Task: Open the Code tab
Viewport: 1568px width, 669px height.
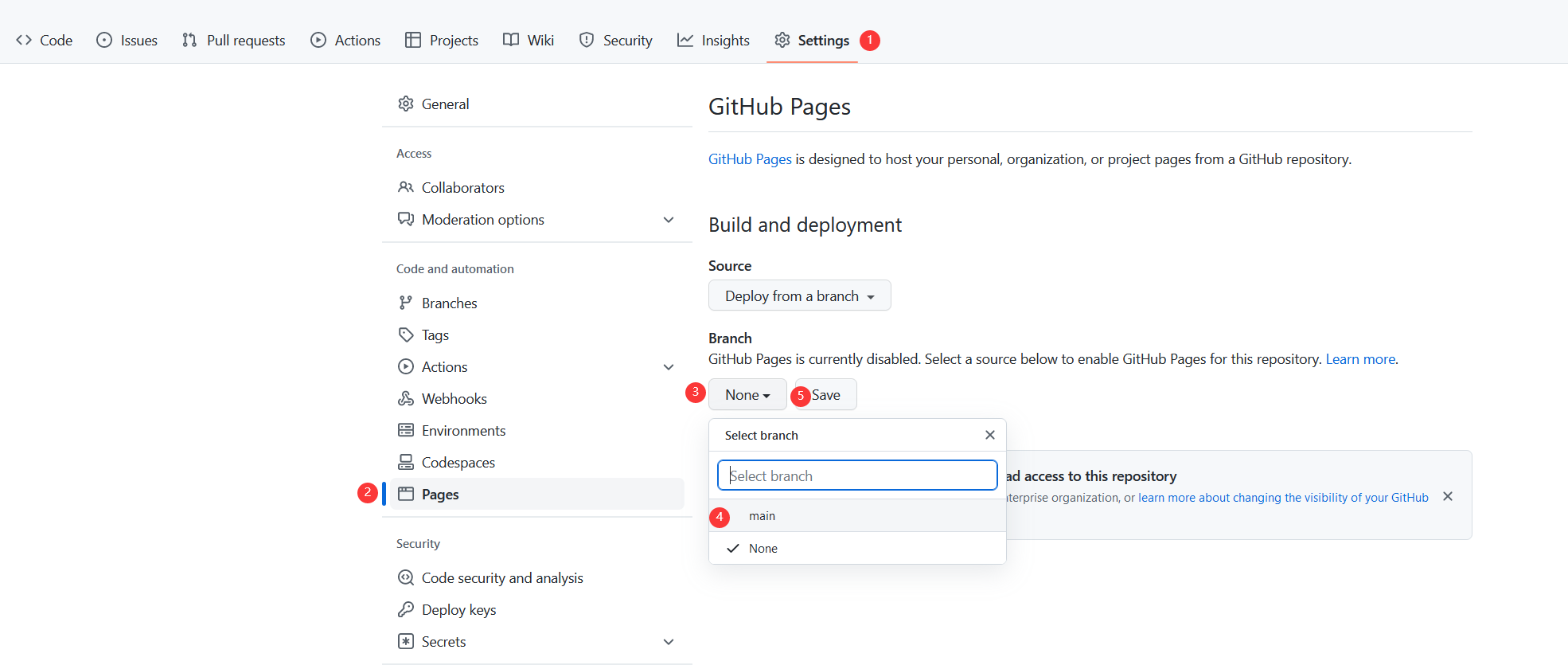Action: pos(45,40)
